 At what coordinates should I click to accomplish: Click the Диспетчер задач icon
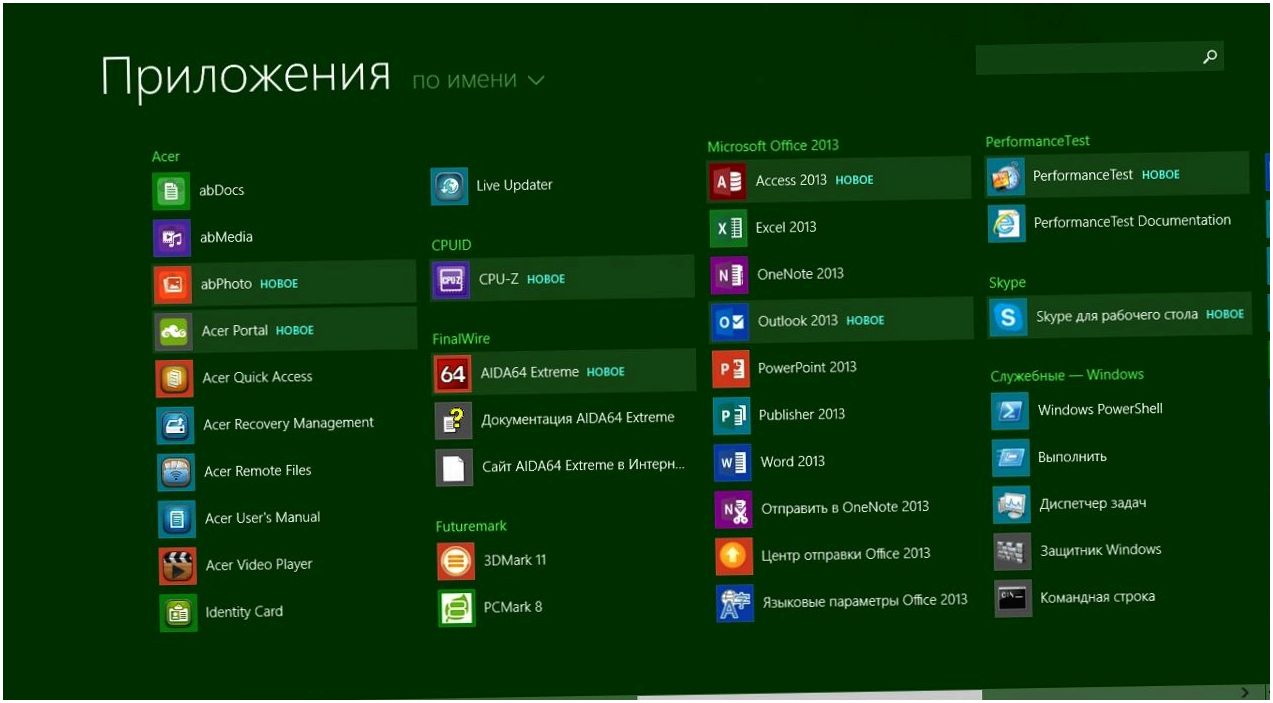(1012, 505)
